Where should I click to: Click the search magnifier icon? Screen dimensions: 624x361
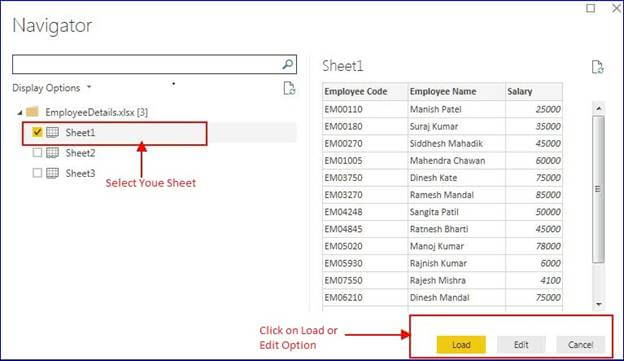coord(288,64)
